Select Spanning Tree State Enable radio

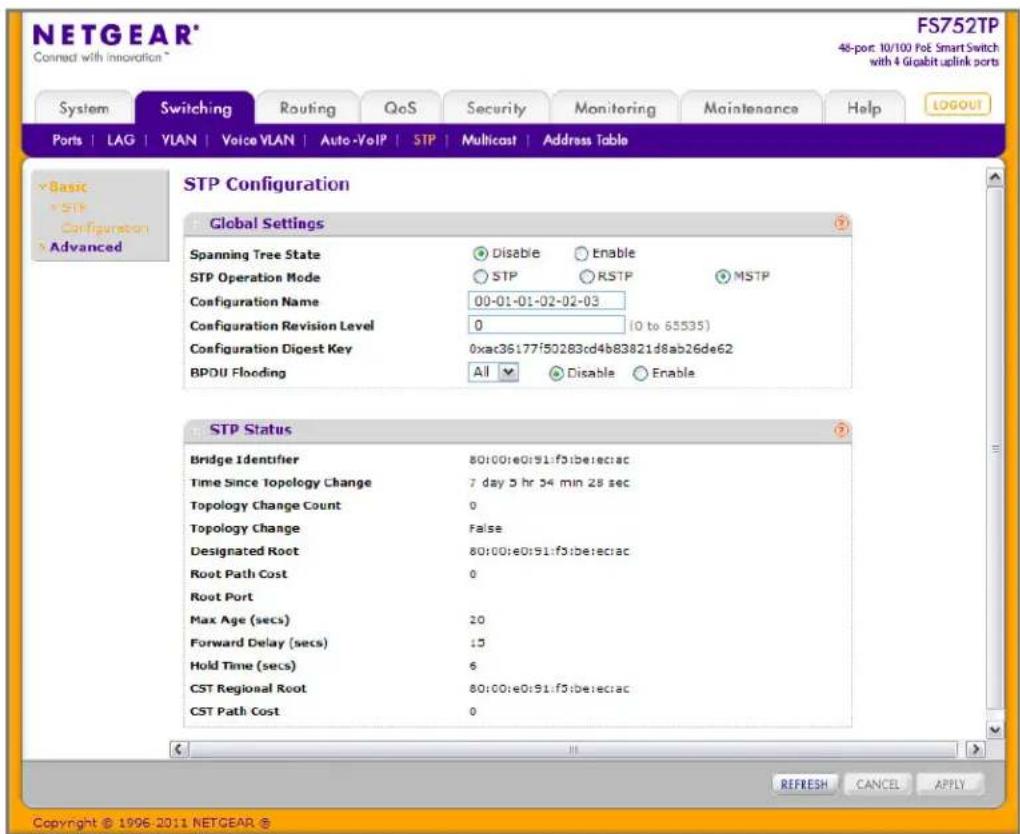click(x=581, y=254)
